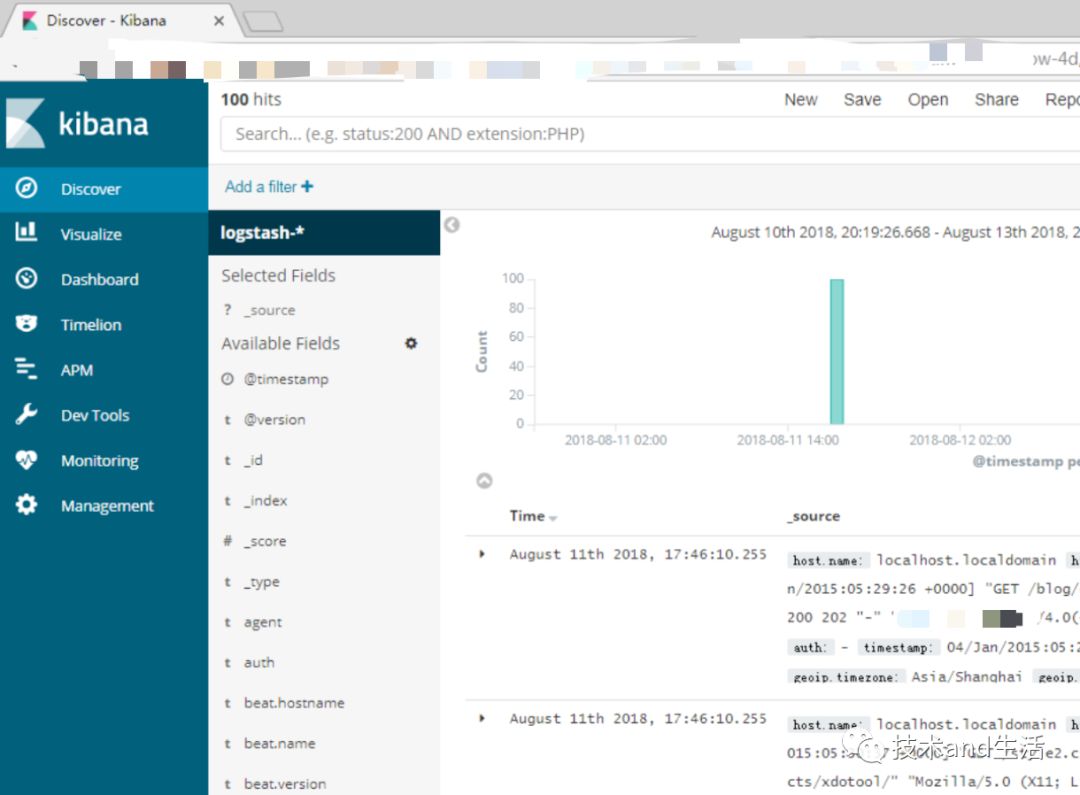Open APM lines icon
This screenshot has width=1080, height=795.
coord(26,369)
